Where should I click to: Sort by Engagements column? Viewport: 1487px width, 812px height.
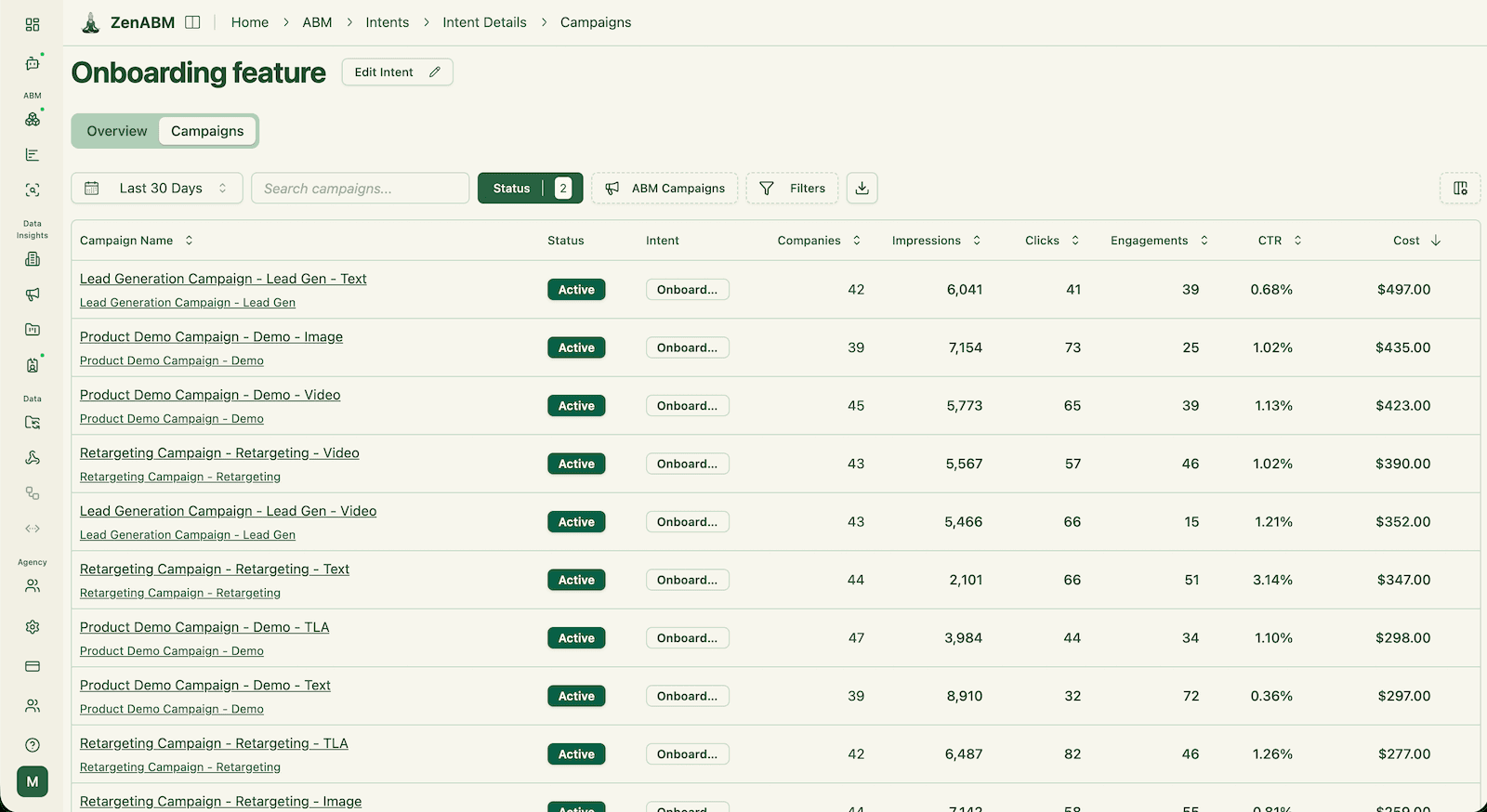(x=1159, y=241)
